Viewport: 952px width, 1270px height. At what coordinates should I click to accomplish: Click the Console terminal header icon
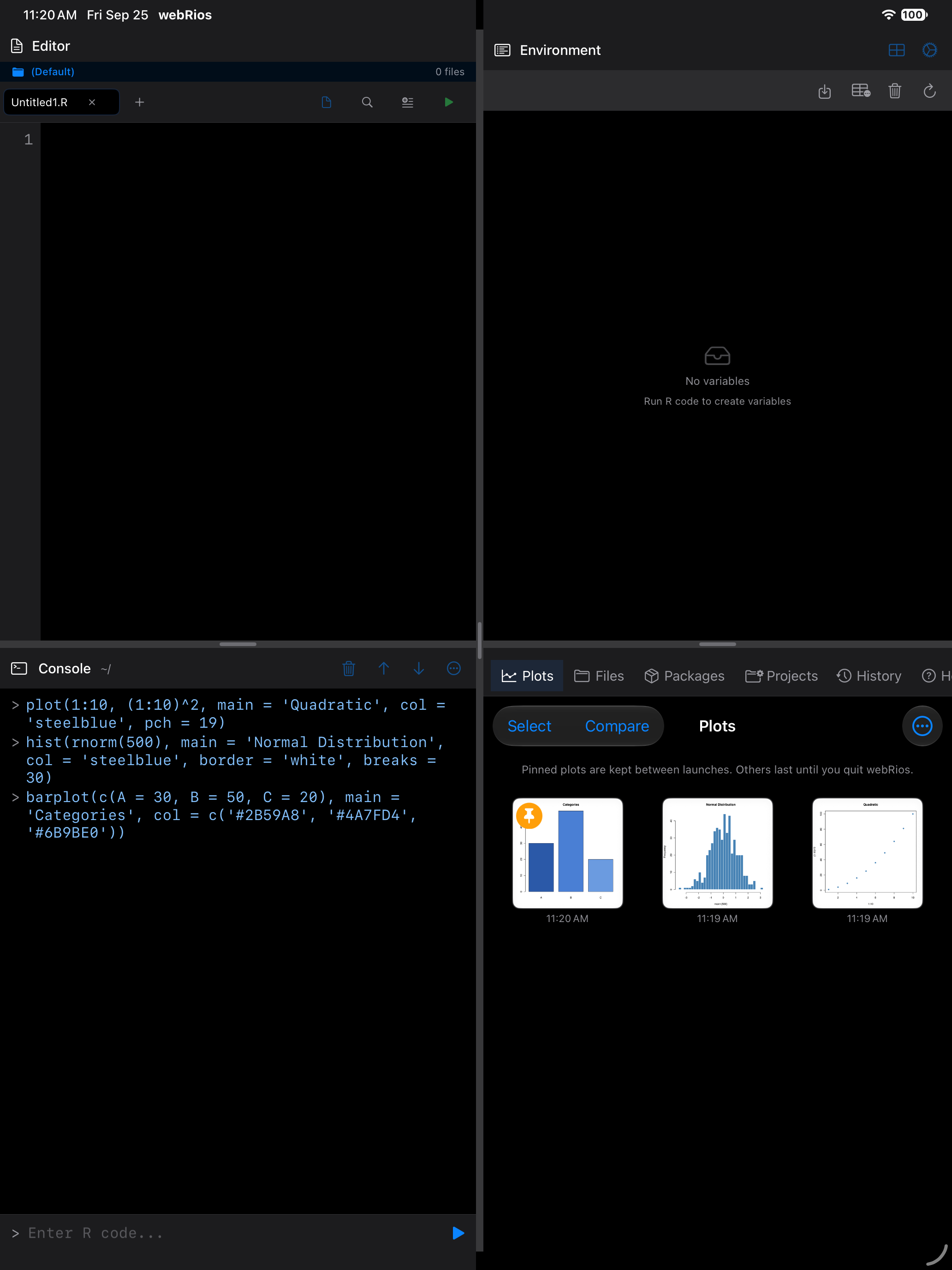19,668
